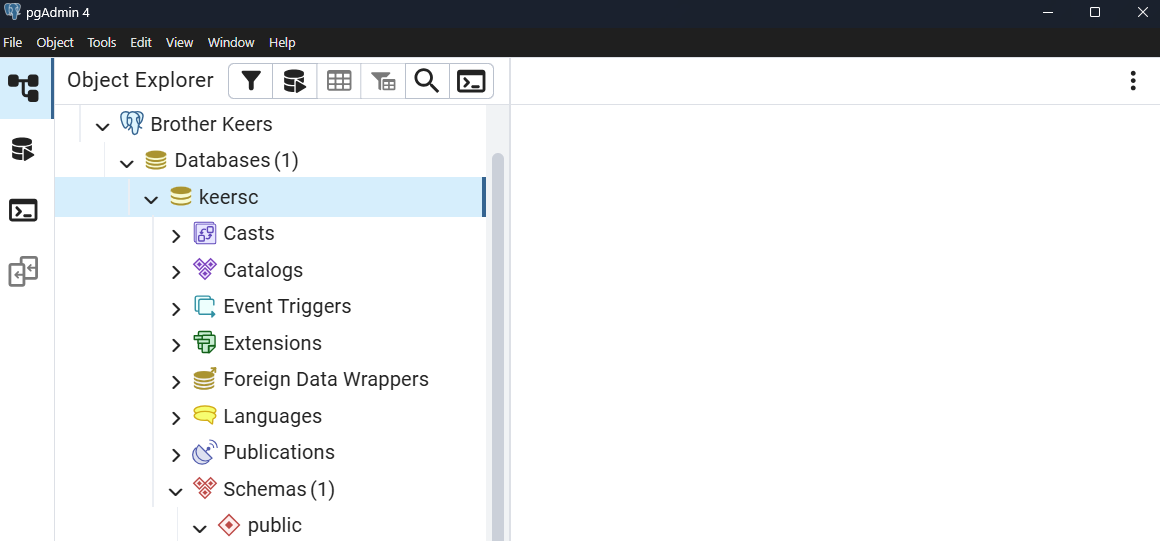The height and width of the screenshot is (541, 1160).
Task: Click the Schemas node icon
Action: 205,488
